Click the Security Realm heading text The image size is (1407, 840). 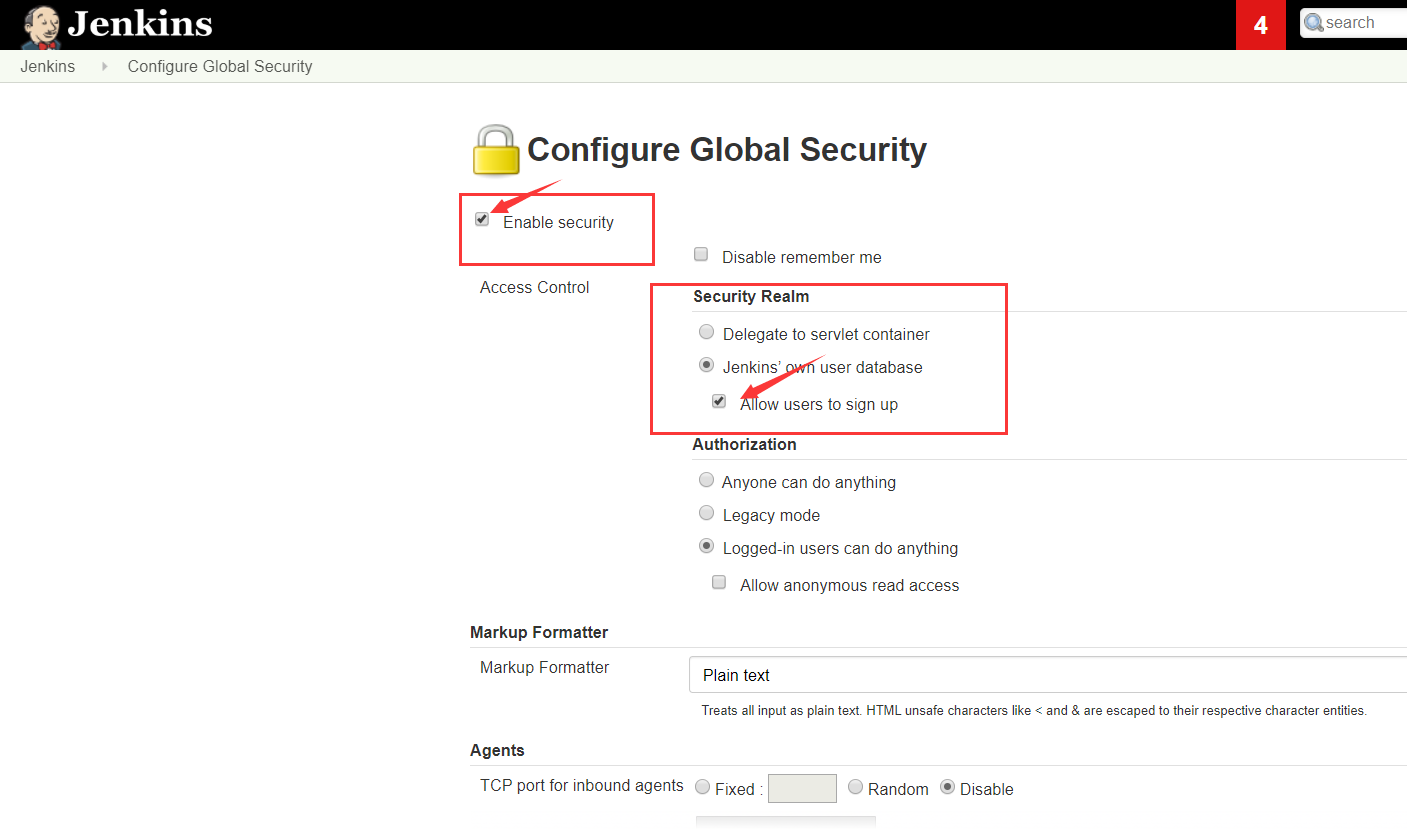[751, 297]
